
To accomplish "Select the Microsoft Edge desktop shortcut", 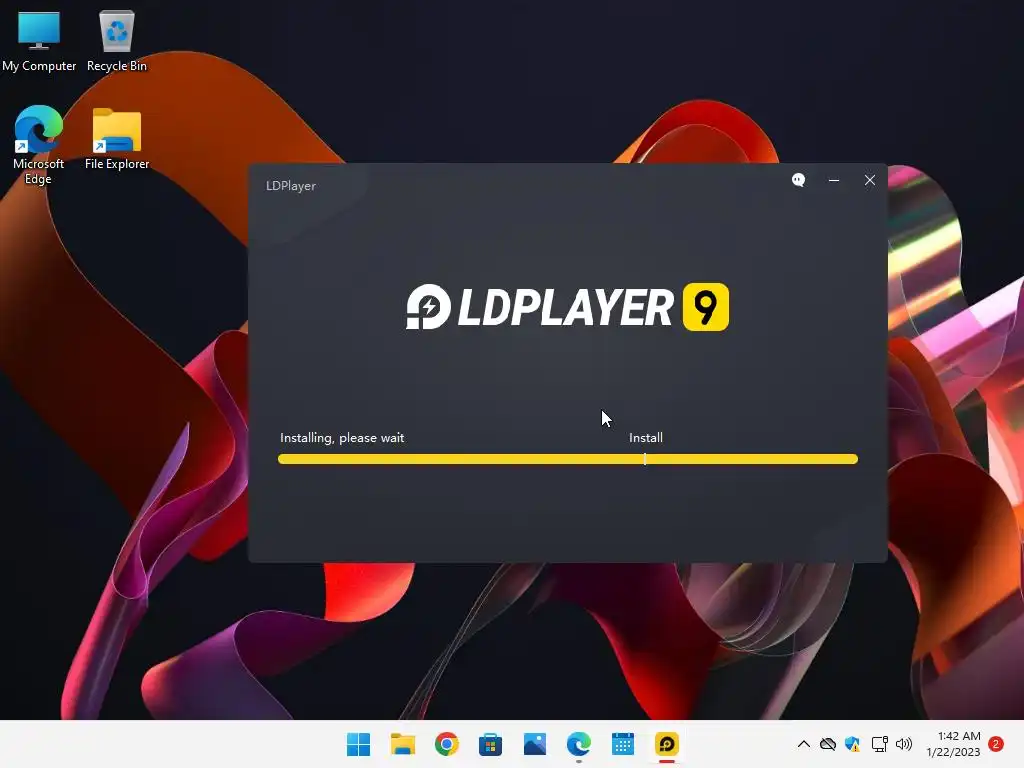I will pyautogui.click(x=39, y=146).
